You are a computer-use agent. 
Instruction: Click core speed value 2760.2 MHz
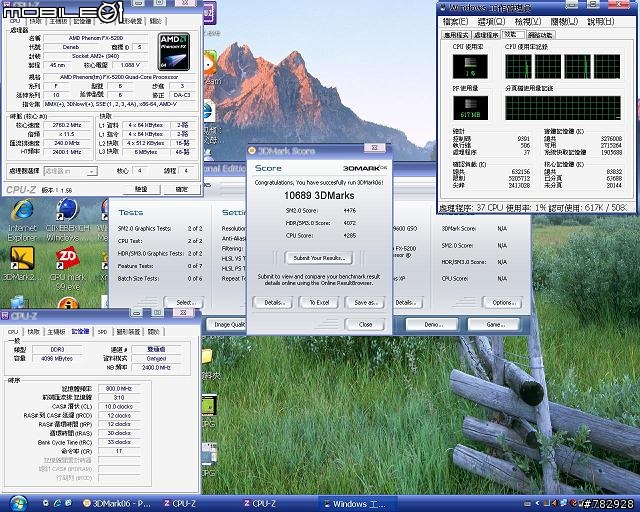pyautogui.click(x=68, y=125)
